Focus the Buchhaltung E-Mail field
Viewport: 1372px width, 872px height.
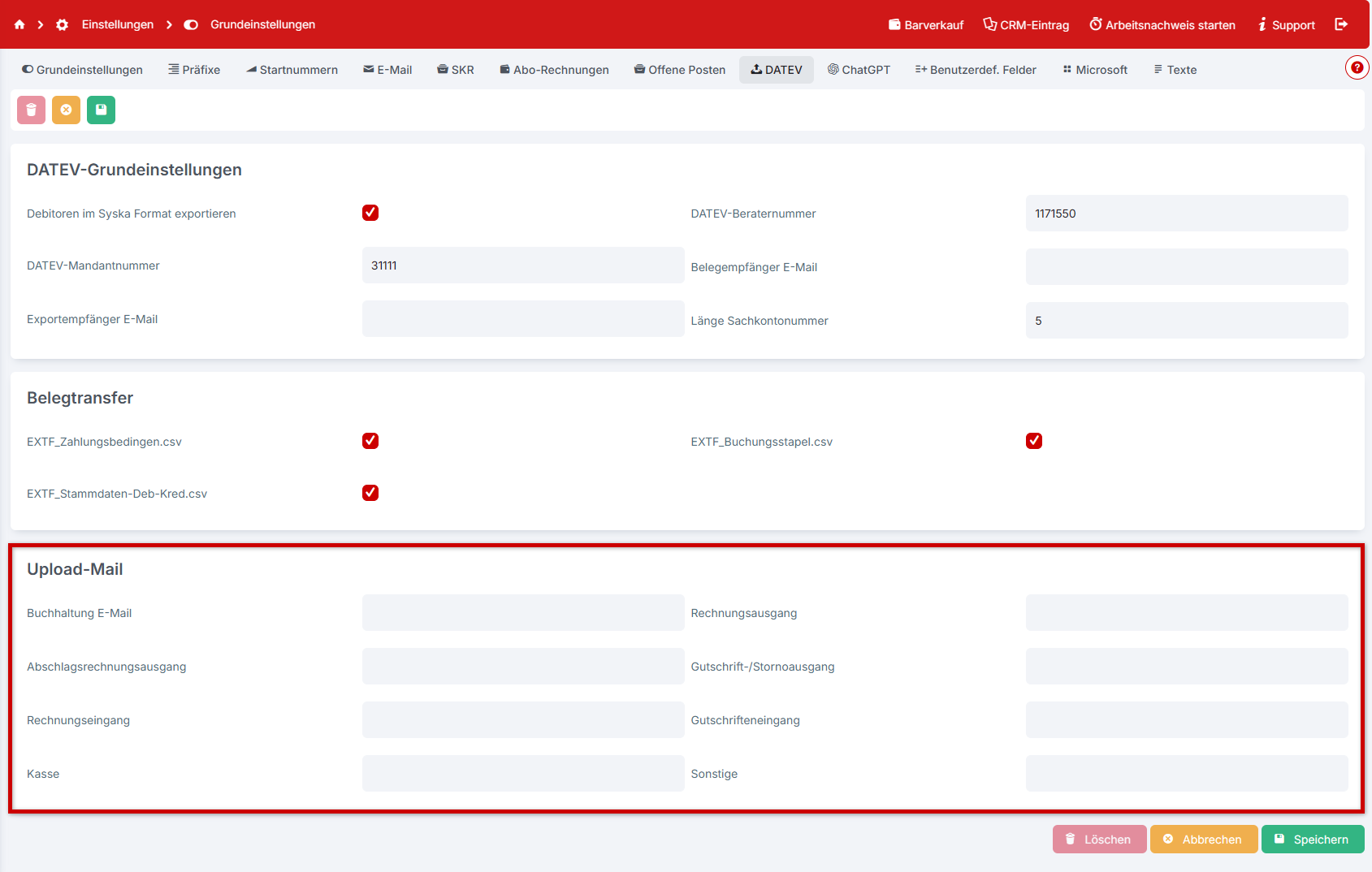523,613
